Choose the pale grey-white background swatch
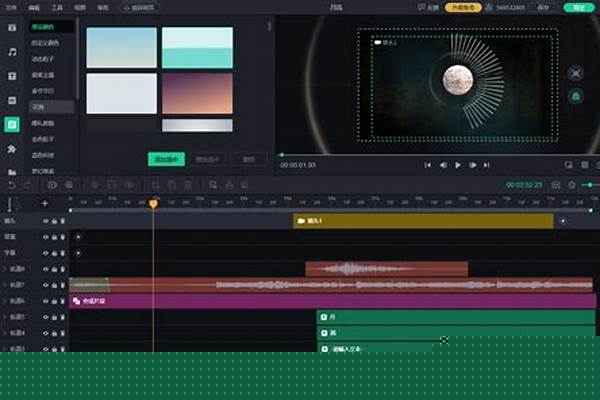This screenshot has height=400, width=600. [122, 93]
